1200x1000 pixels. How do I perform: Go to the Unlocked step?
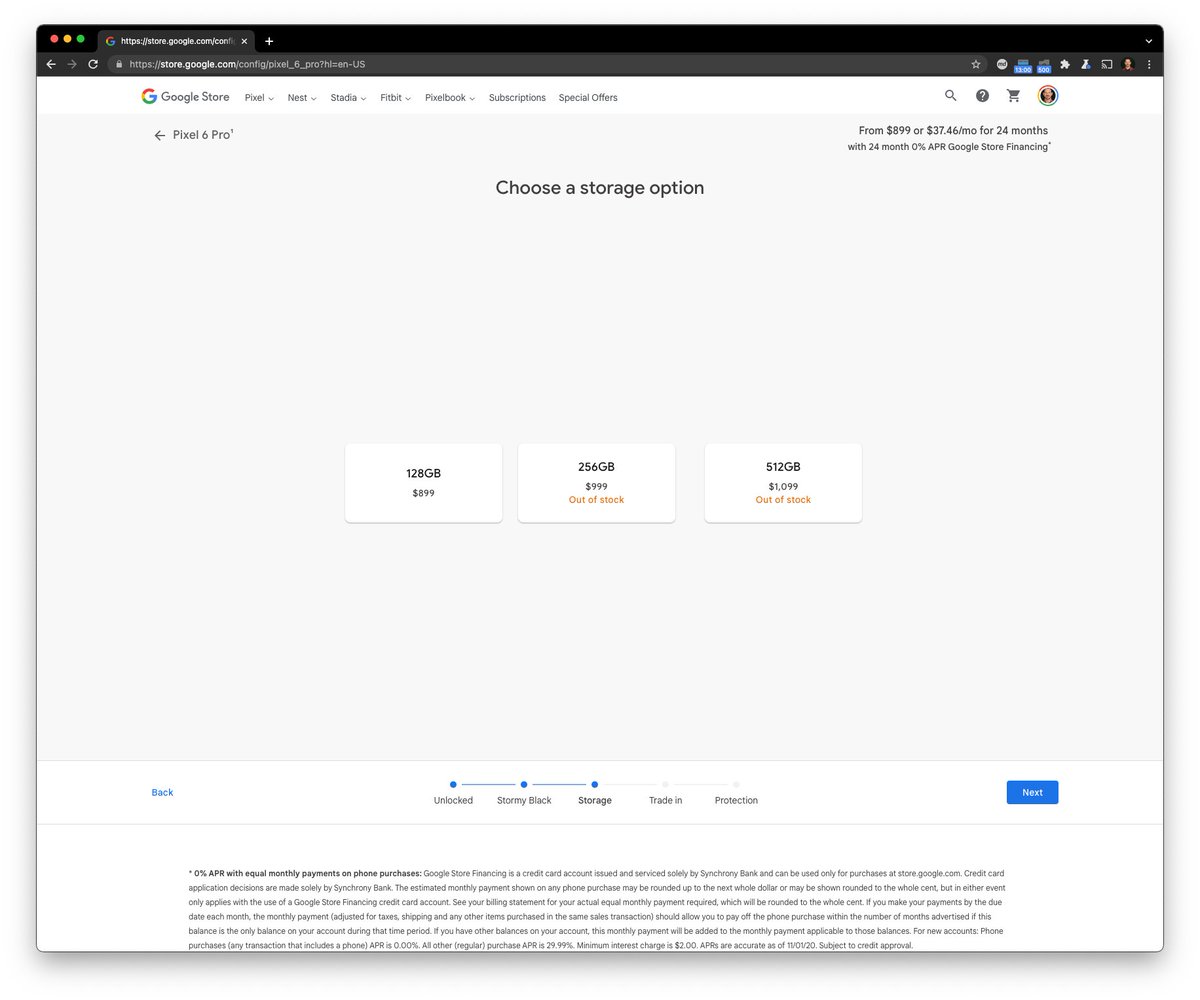pos(453,792)
